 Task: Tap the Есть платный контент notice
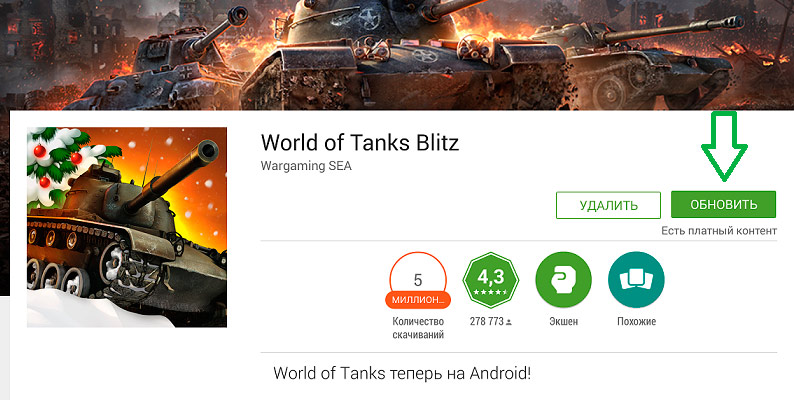719,231
